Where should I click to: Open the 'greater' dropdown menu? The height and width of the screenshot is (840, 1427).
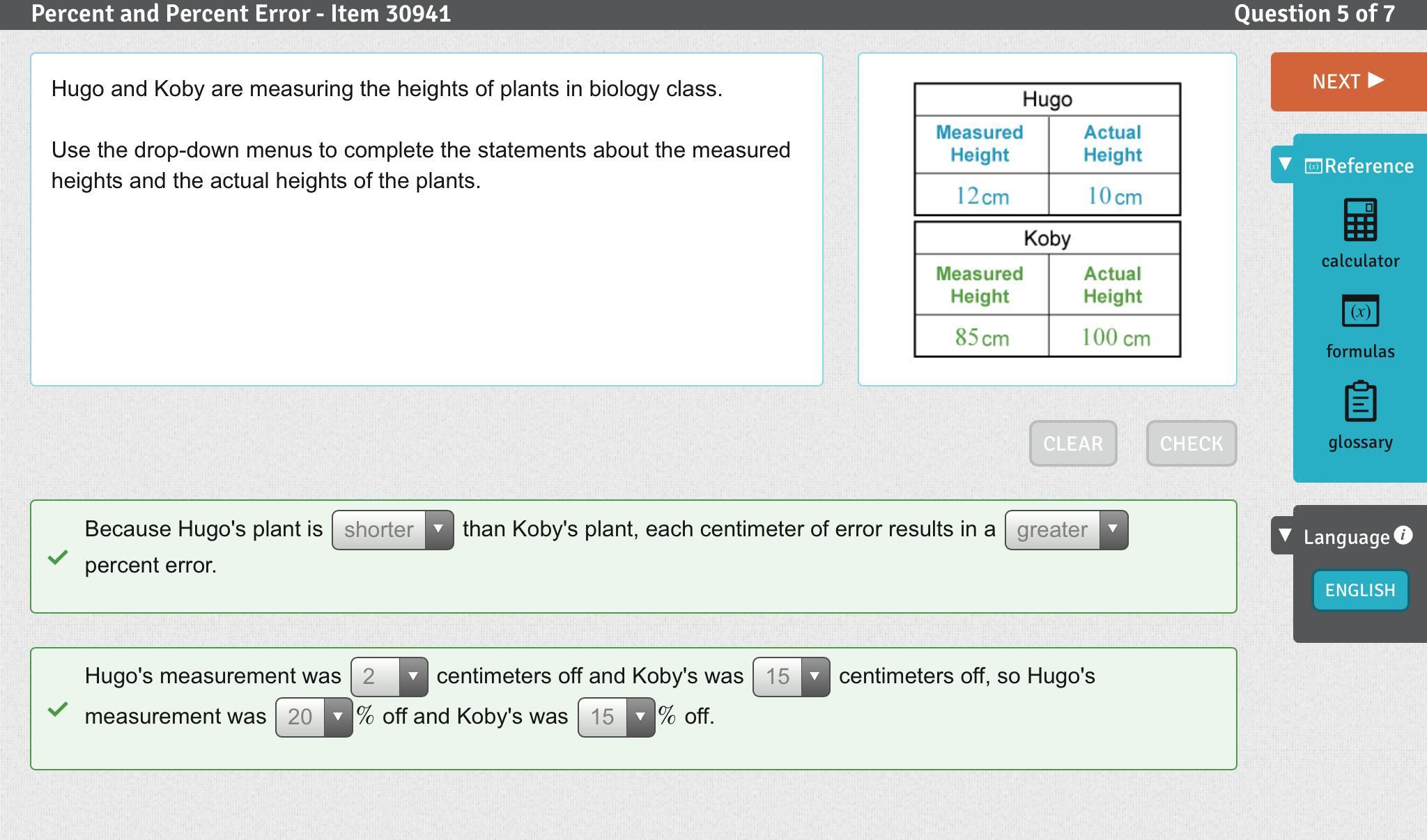(x=1065, y=530)
